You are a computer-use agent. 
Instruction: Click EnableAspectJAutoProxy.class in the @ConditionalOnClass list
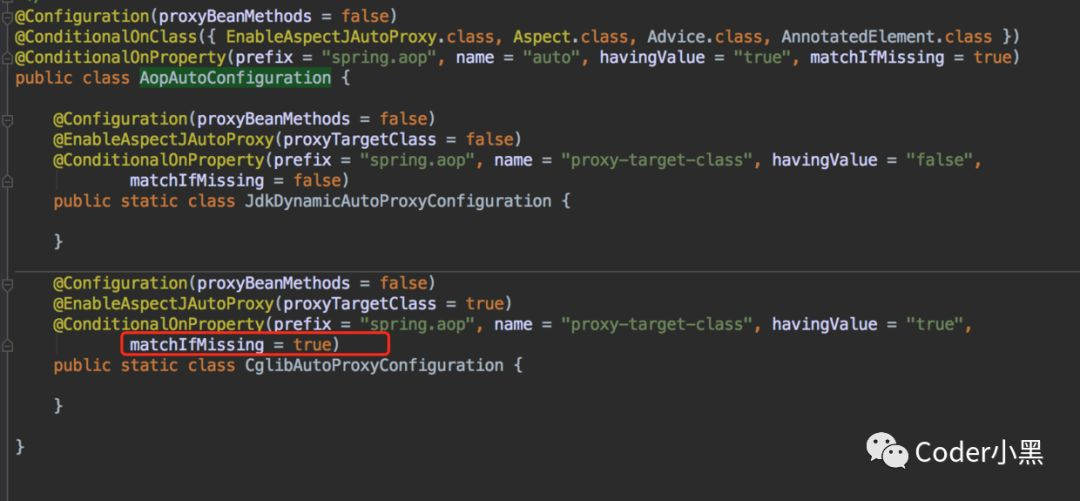point(360,37)
